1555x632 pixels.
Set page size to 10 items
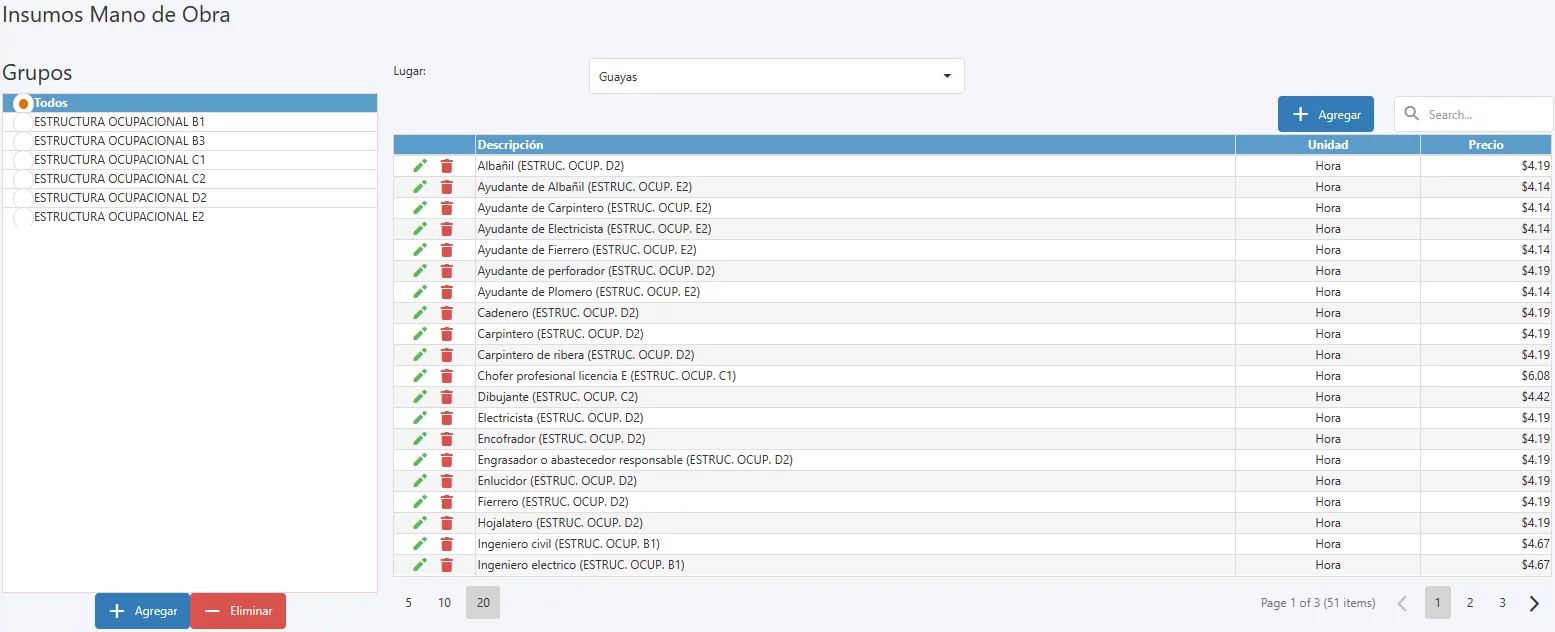(x=445, y=603)
